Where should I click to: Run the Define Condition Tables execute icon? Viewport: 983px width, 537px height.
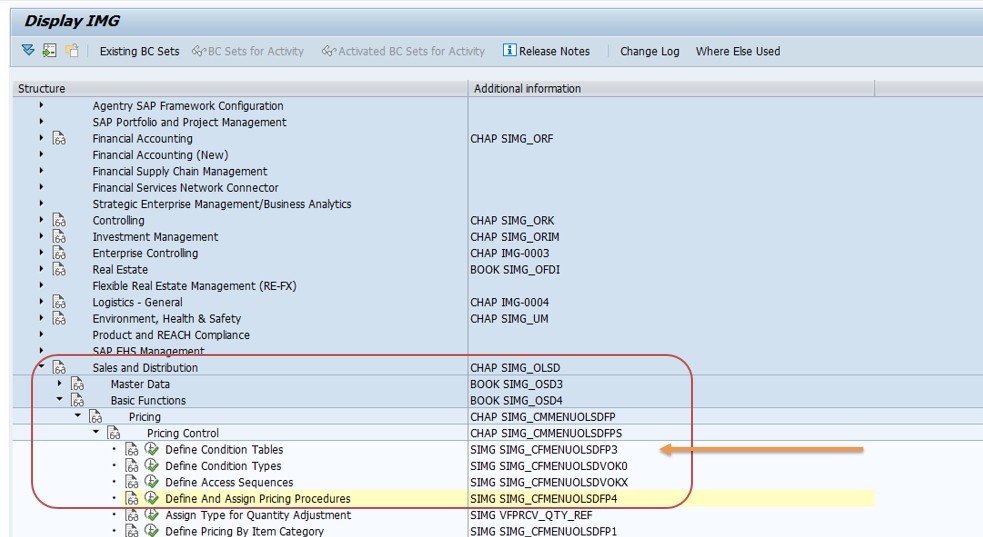point(152,450)
